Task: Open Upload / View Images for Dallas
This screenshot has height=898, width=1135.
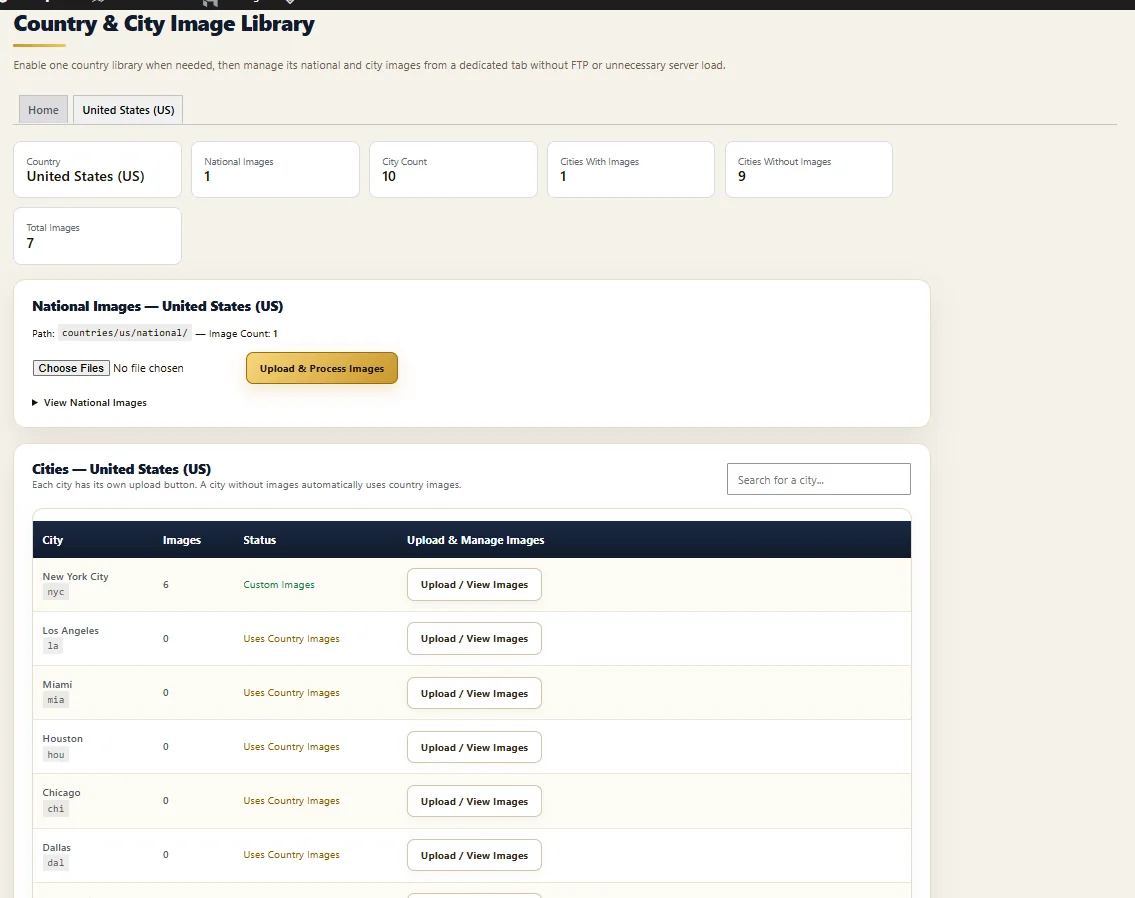Action: [474, 855]
